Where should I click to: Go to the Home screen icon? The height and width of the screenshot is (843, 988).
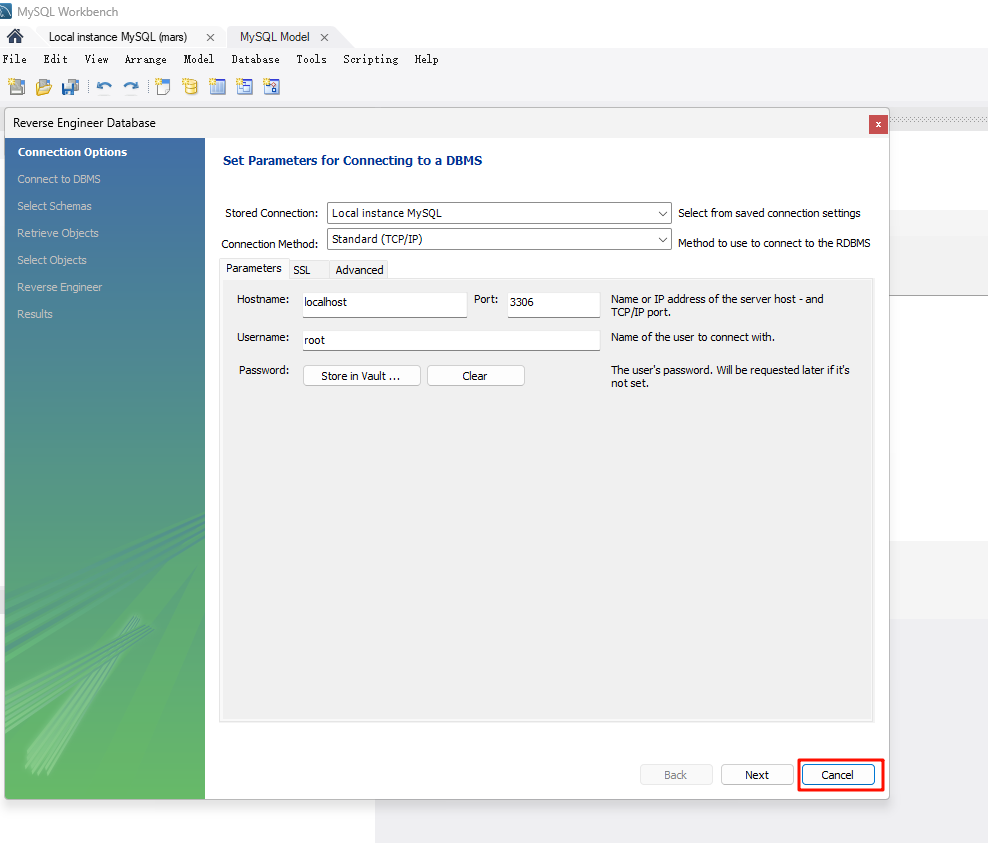pos(15,37)
